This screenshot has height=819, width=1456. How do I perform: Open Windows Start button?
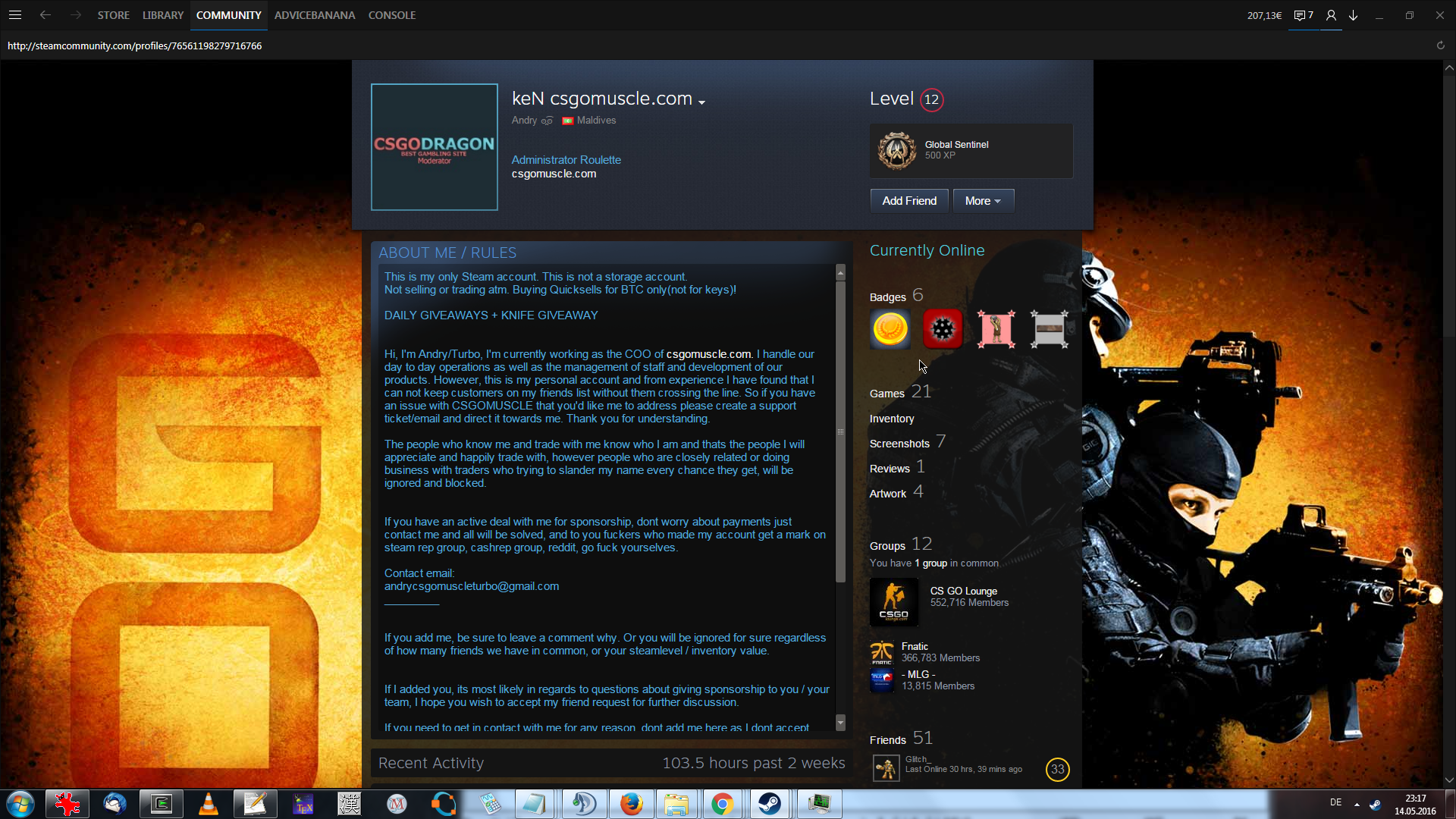(20, 804)
